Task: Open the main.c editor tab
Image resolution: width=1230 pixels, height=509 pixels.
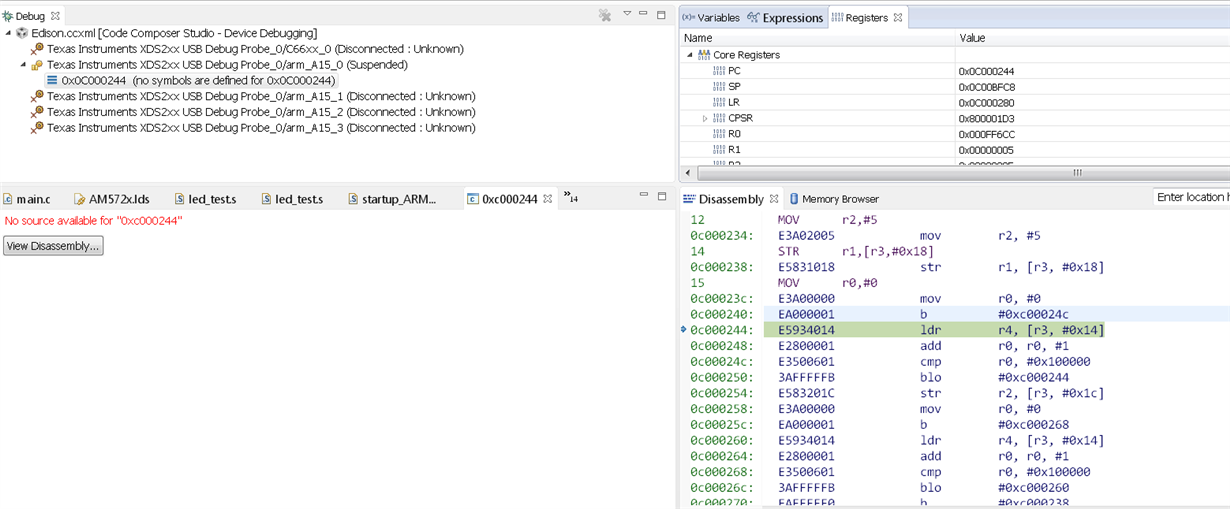Action: [26, 199]
